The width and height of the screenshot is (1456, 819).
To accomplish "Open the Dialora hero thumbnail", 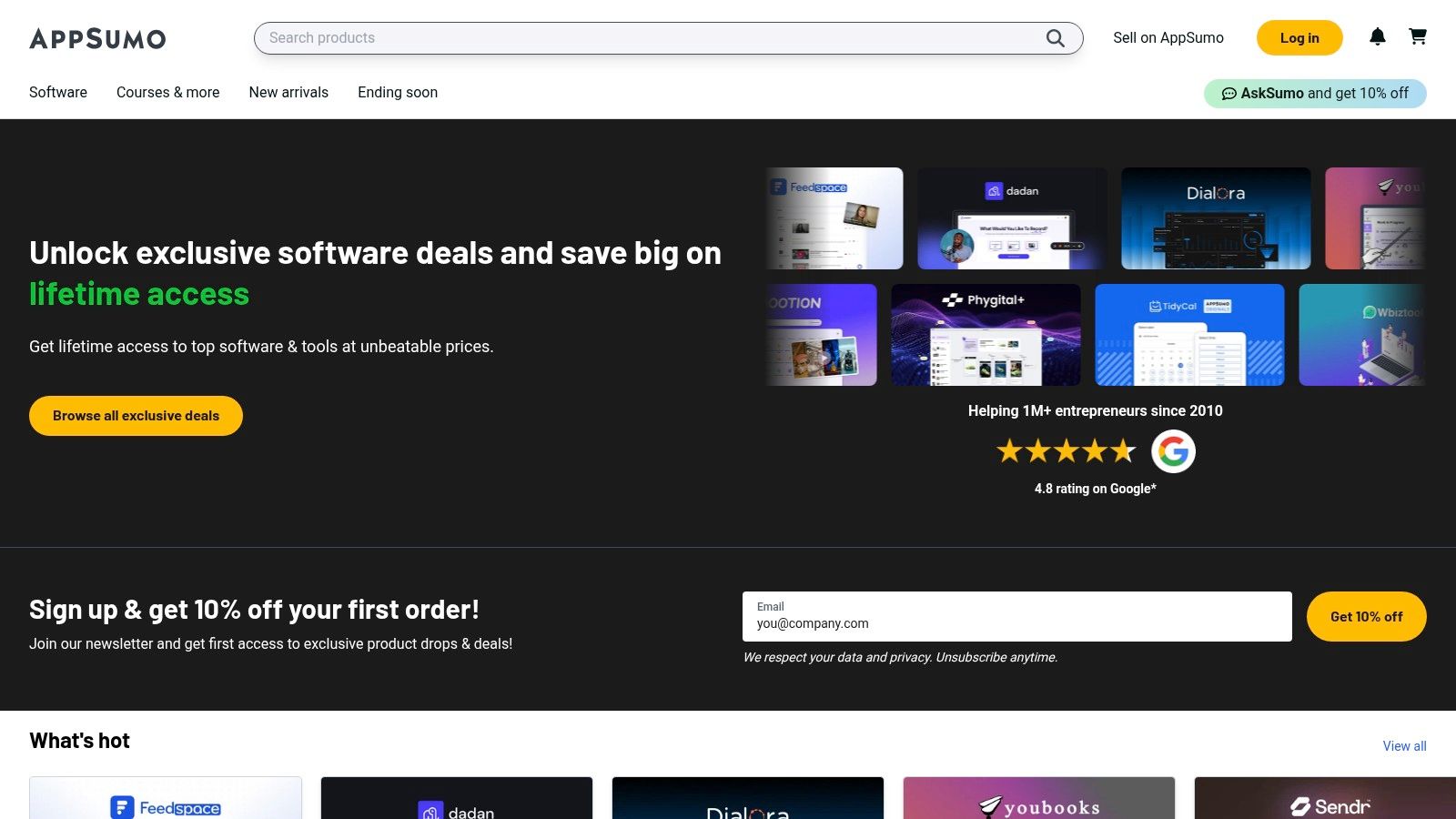I will point(1216,218).
